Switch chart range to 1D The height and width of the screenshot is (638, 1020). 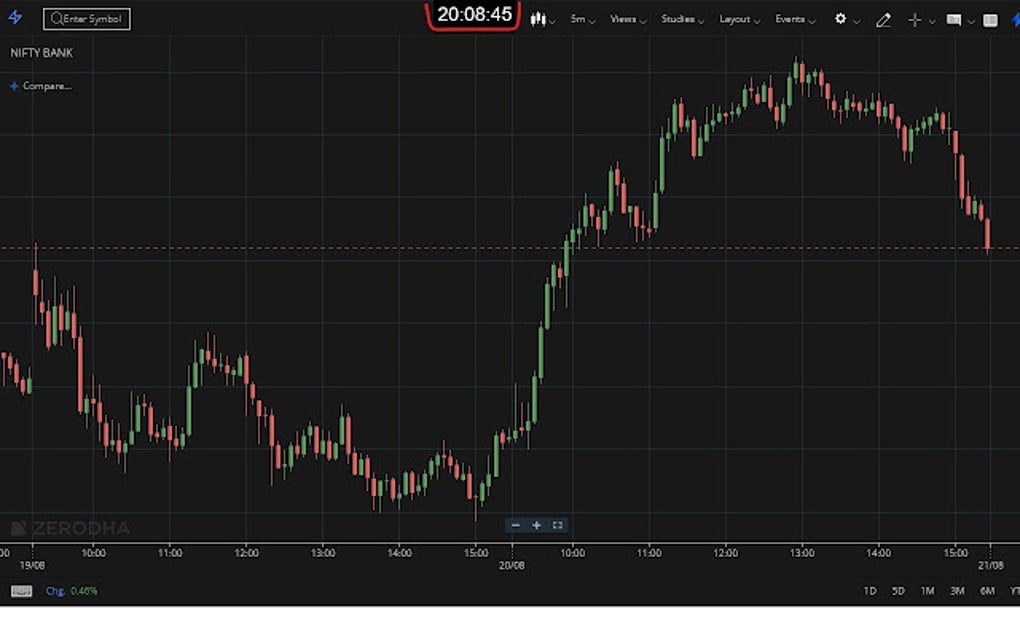(x=870, y=591)
